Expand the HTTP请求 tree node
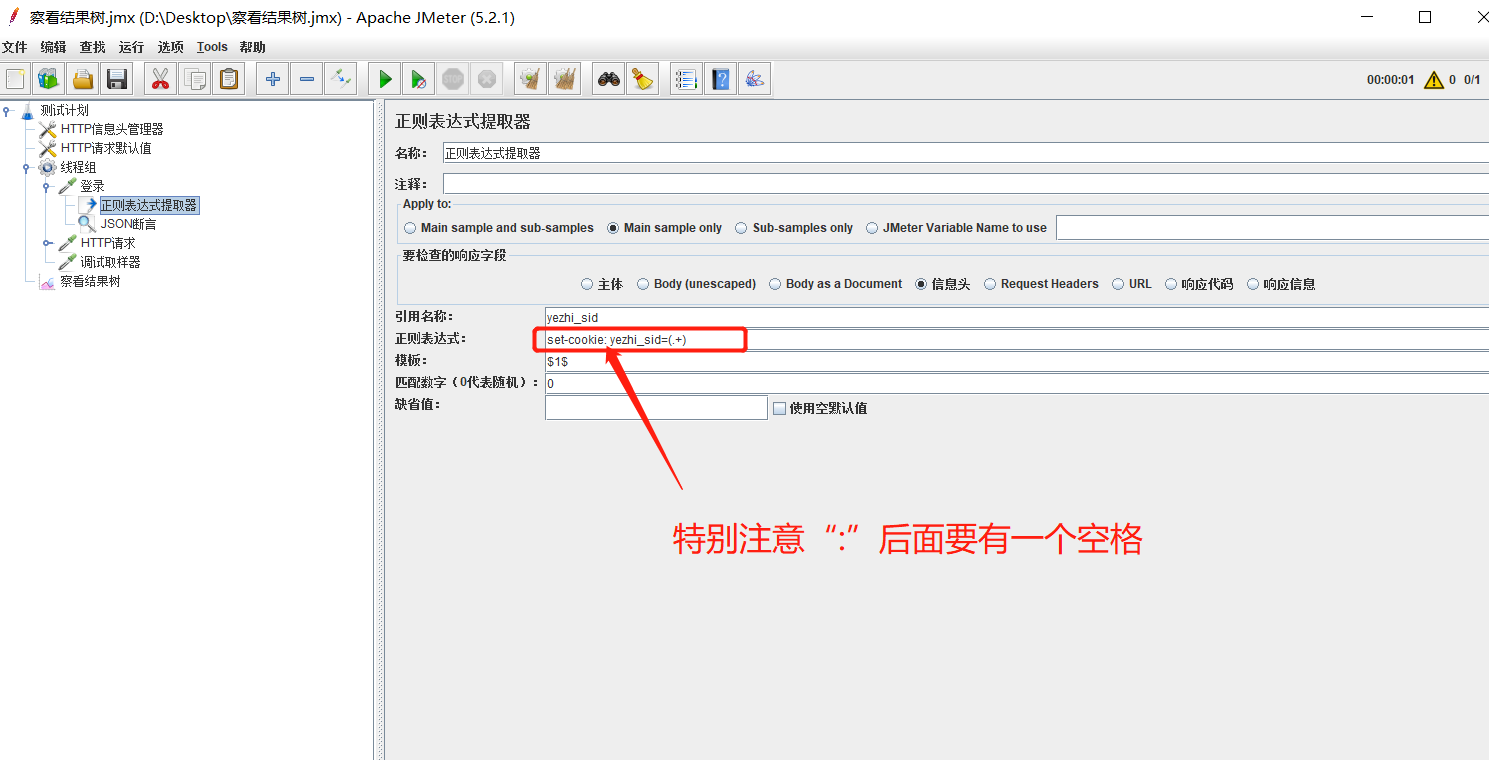1489x760 pixels. pos(47,243)
